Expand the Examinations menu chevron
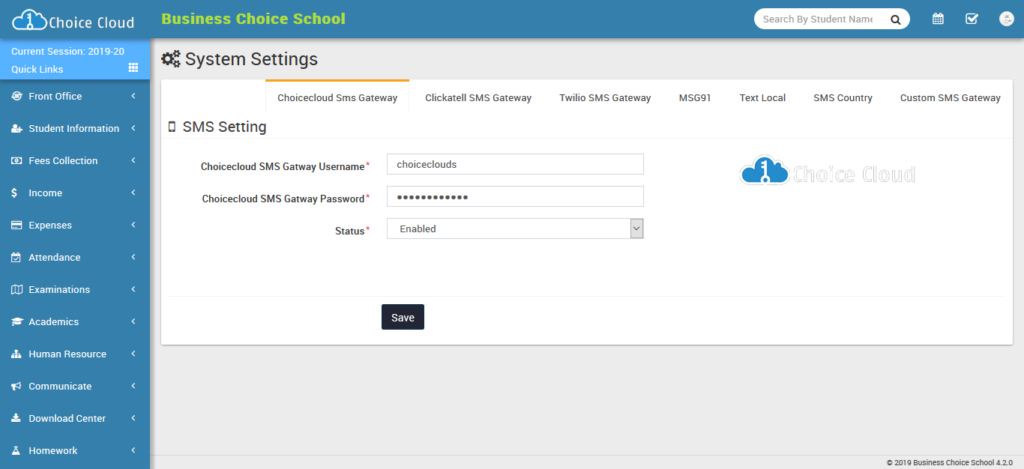The height and width of the screenshot is (469, 1024). tap(133, 289)
